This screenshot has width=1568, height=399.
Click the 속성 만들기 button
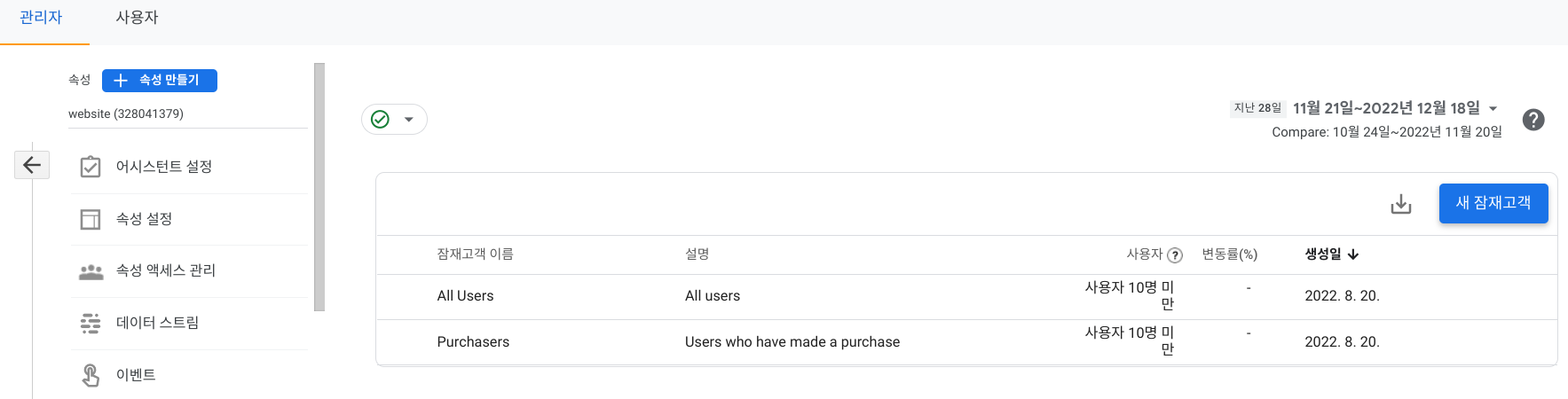160,81
